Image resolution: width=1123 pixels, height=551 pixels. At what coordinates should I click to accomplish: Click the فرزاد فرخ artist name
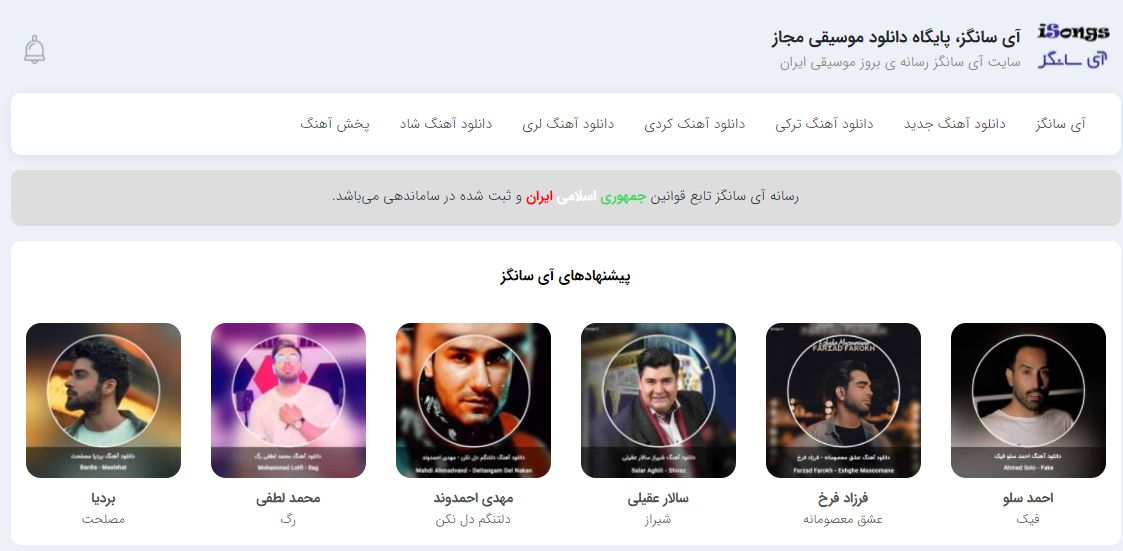tap(844, 498)
